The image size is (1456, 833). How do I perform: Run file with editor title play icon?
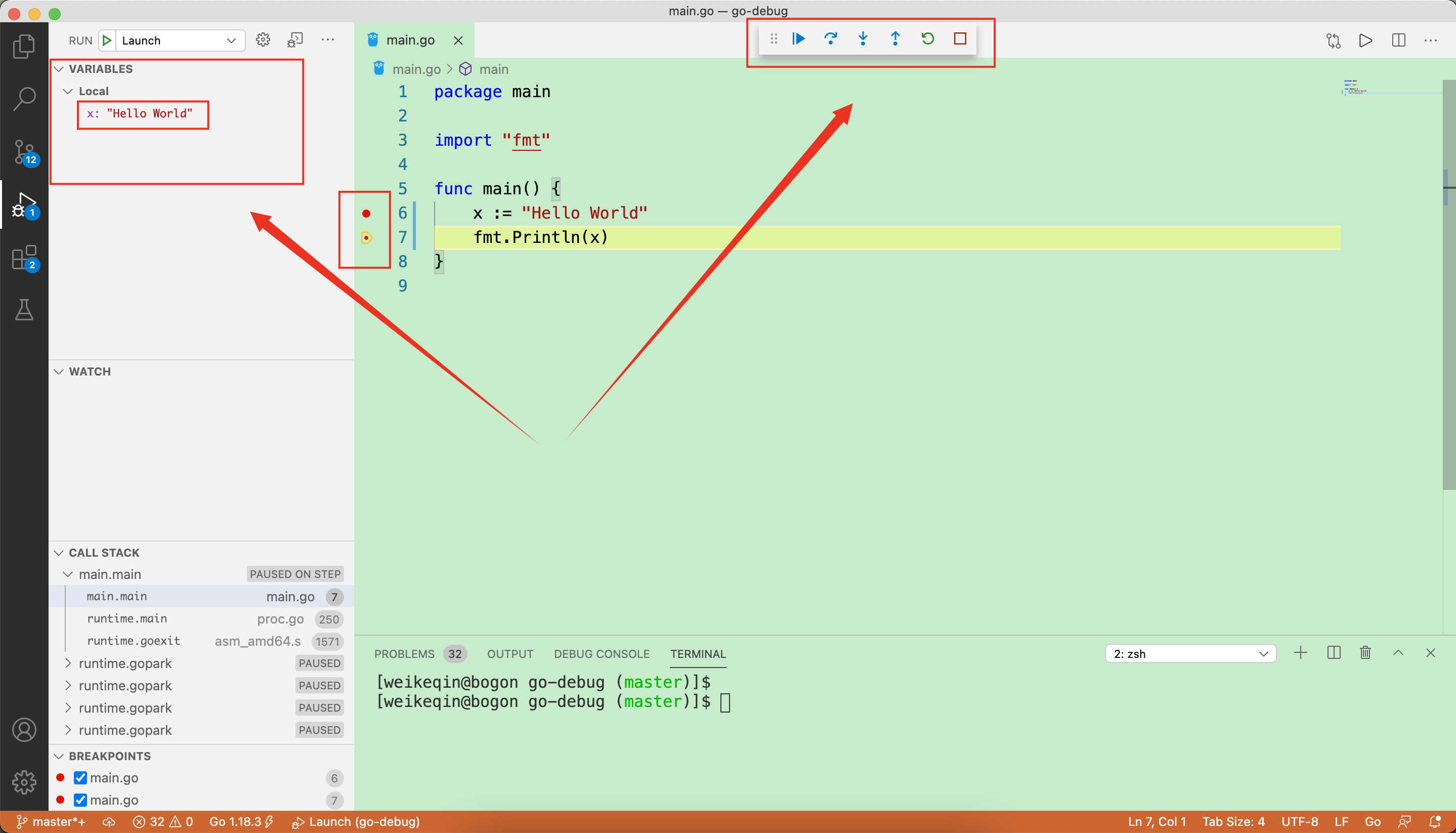(x=1365, y=40)
